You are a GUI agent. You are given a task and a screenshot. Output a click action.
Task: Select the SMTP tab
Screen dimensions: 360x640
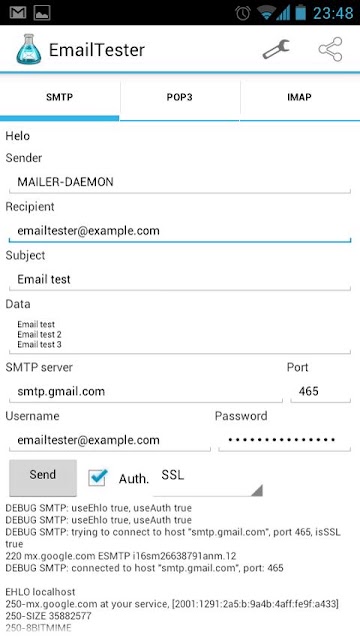pyautogui.click(x=60, y=98)
